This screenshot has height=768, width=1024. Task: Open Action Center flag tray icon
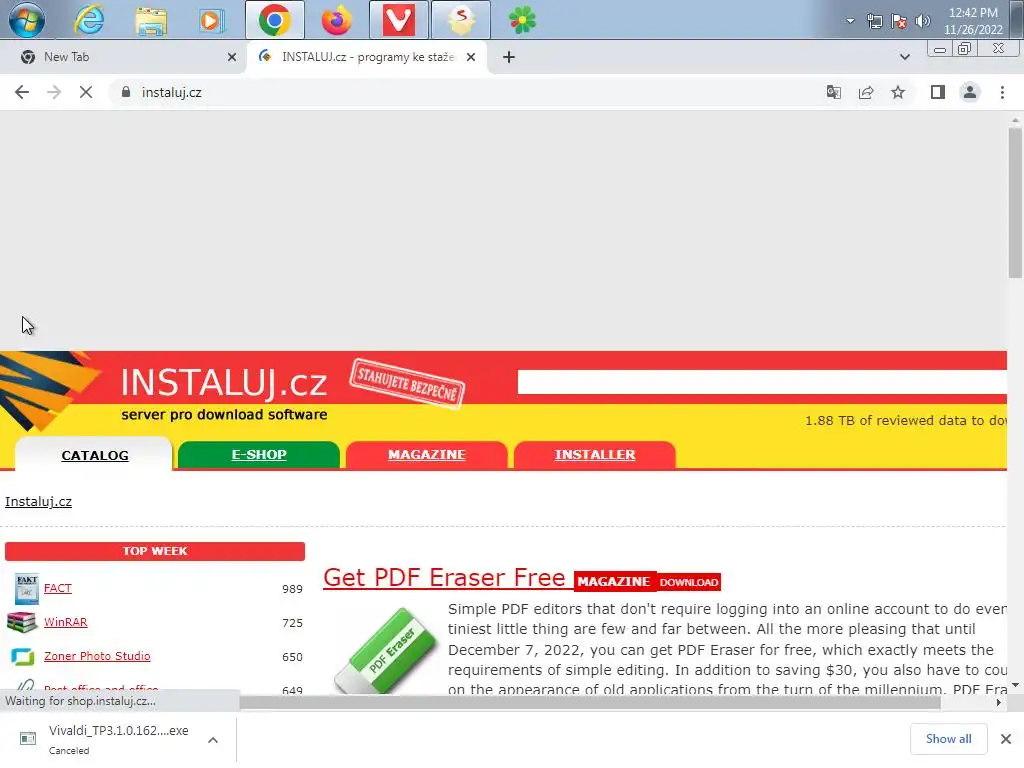coord(899,22)
